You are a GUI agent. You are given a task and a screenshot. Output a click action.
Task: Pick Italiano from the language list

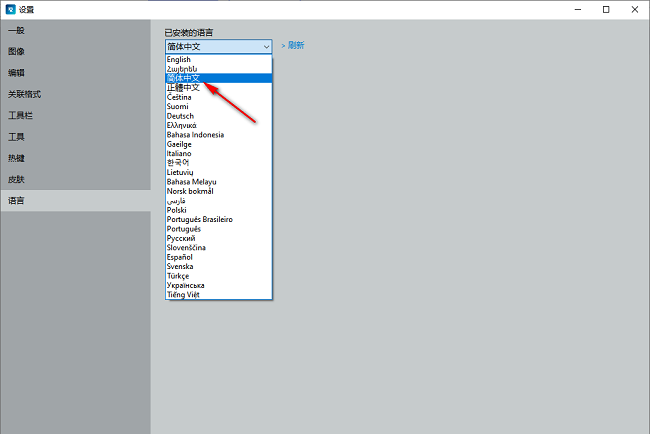(218, 153)
